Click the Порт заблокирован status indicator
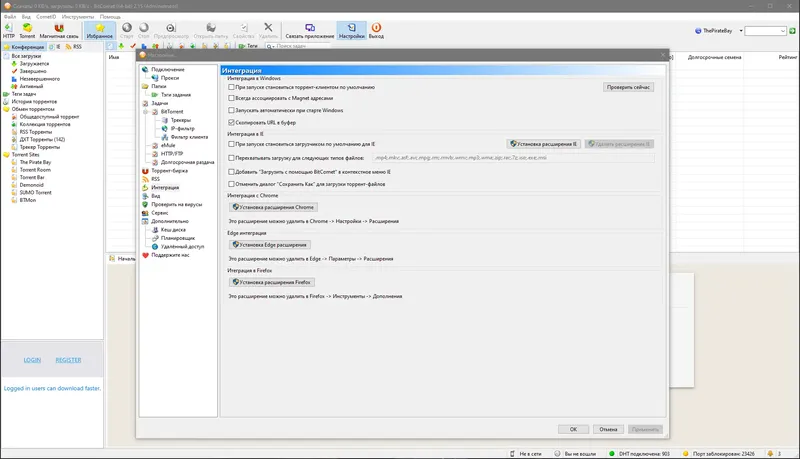 coord(719,453)
